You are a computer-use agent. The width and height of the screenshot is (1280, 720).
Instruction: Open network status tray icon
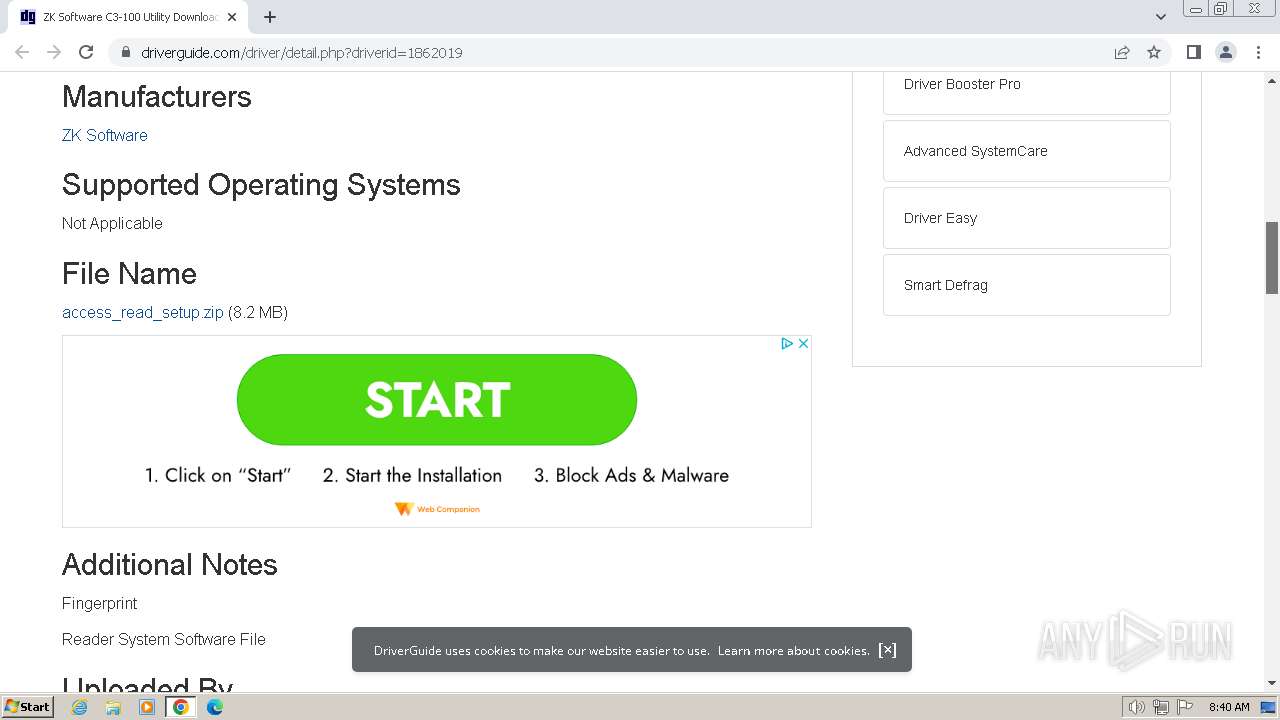pos(1161,707)
